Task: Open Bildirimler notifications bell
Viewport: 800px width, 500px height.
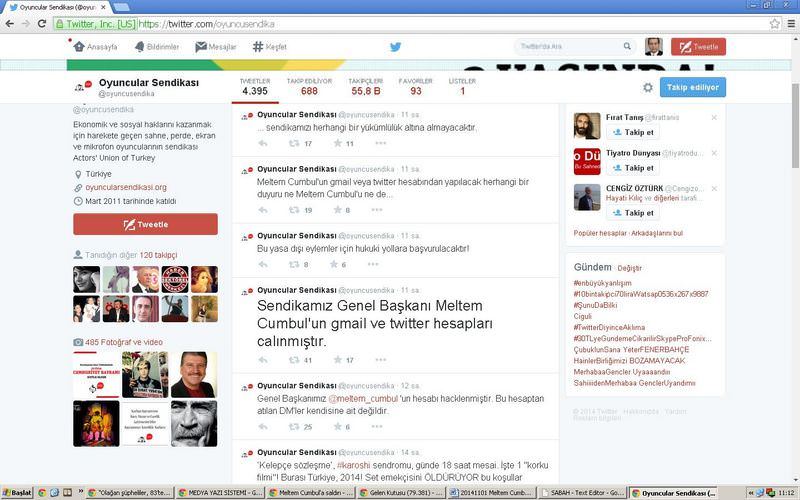Action: [139, 46]
